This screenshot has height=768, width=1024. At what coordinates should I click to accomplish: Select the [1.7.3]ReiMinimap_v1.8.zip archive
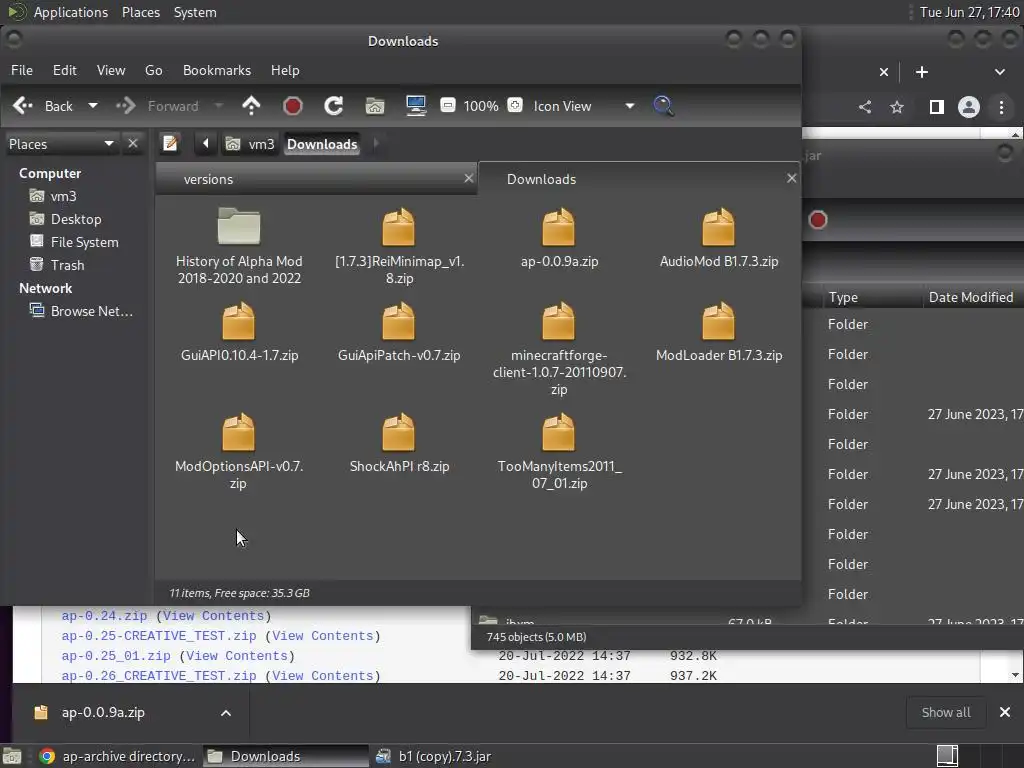tap(399, 246)
